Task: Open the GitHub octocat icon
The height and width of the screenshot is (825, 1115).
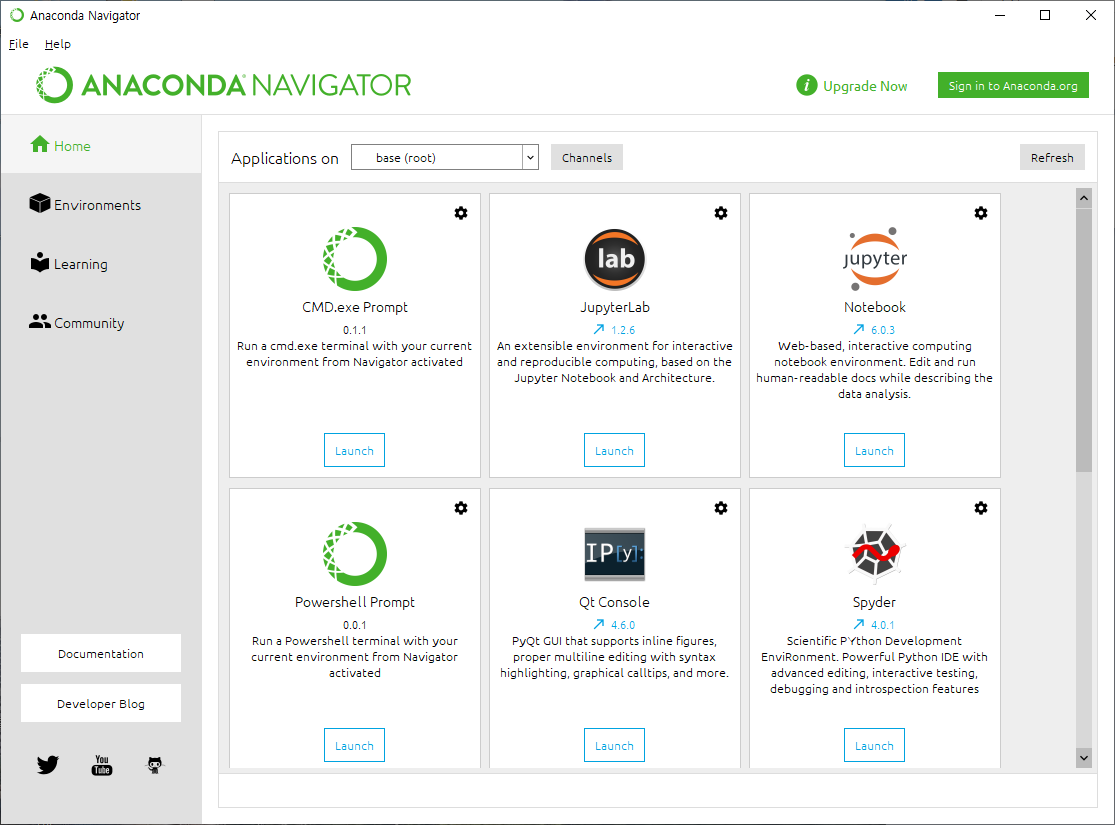Action: coord(154,765)
